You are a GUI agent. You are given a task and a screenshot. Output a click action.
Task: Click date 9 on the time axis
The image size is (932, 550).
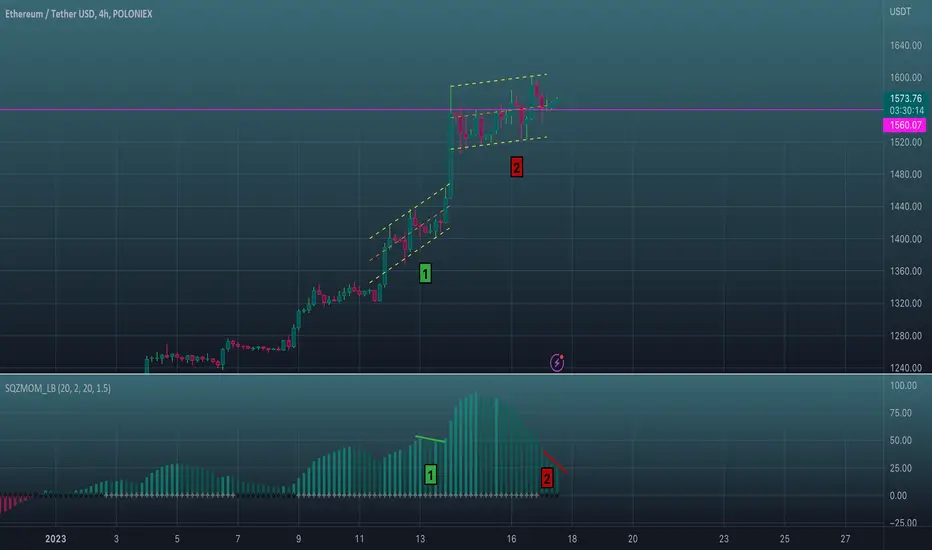298,539
